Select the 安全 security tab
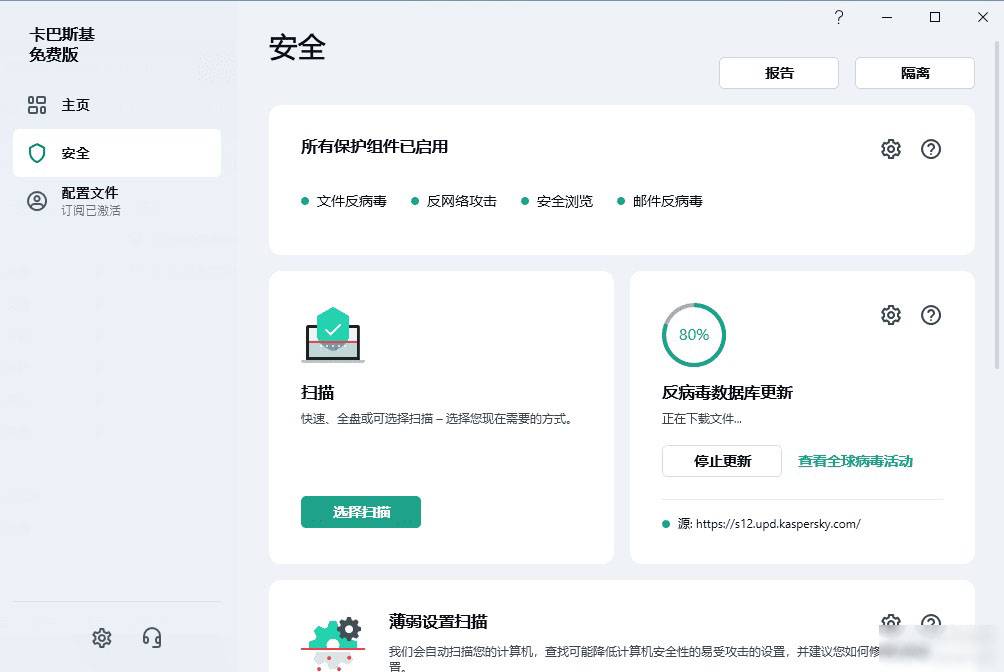Viewport: 1004px width, 672px height. pyautogui.click(x=117, y=153)
